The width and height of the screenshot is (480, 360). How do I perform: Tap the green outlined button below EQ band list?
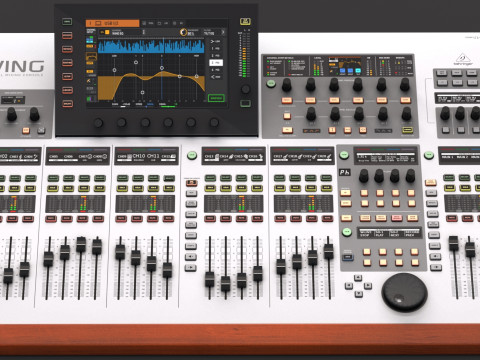tap(216, 98)
